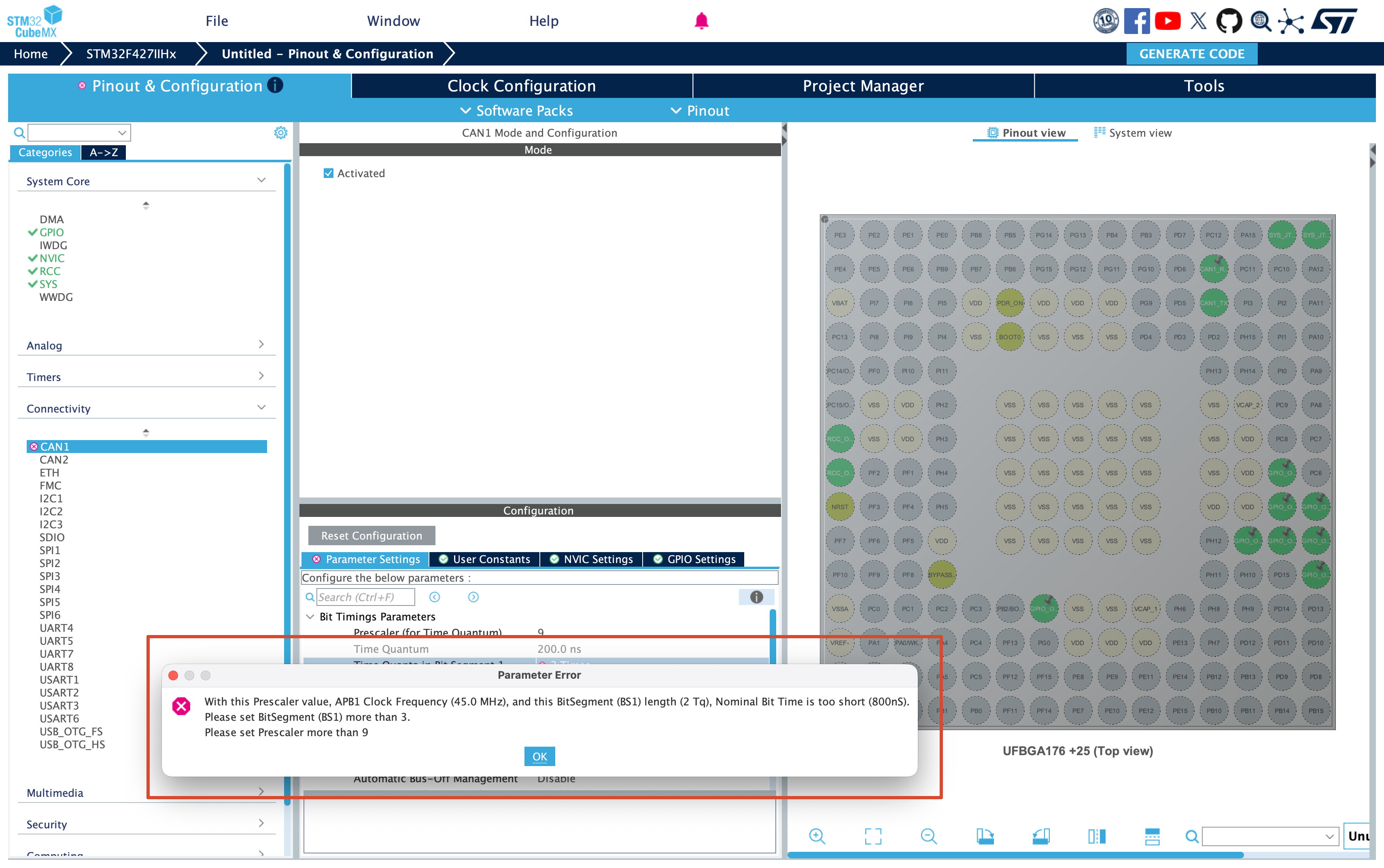Click the Reset Configuration button
Viewport: 1384px width, 868px height.
tap(371, 536)
